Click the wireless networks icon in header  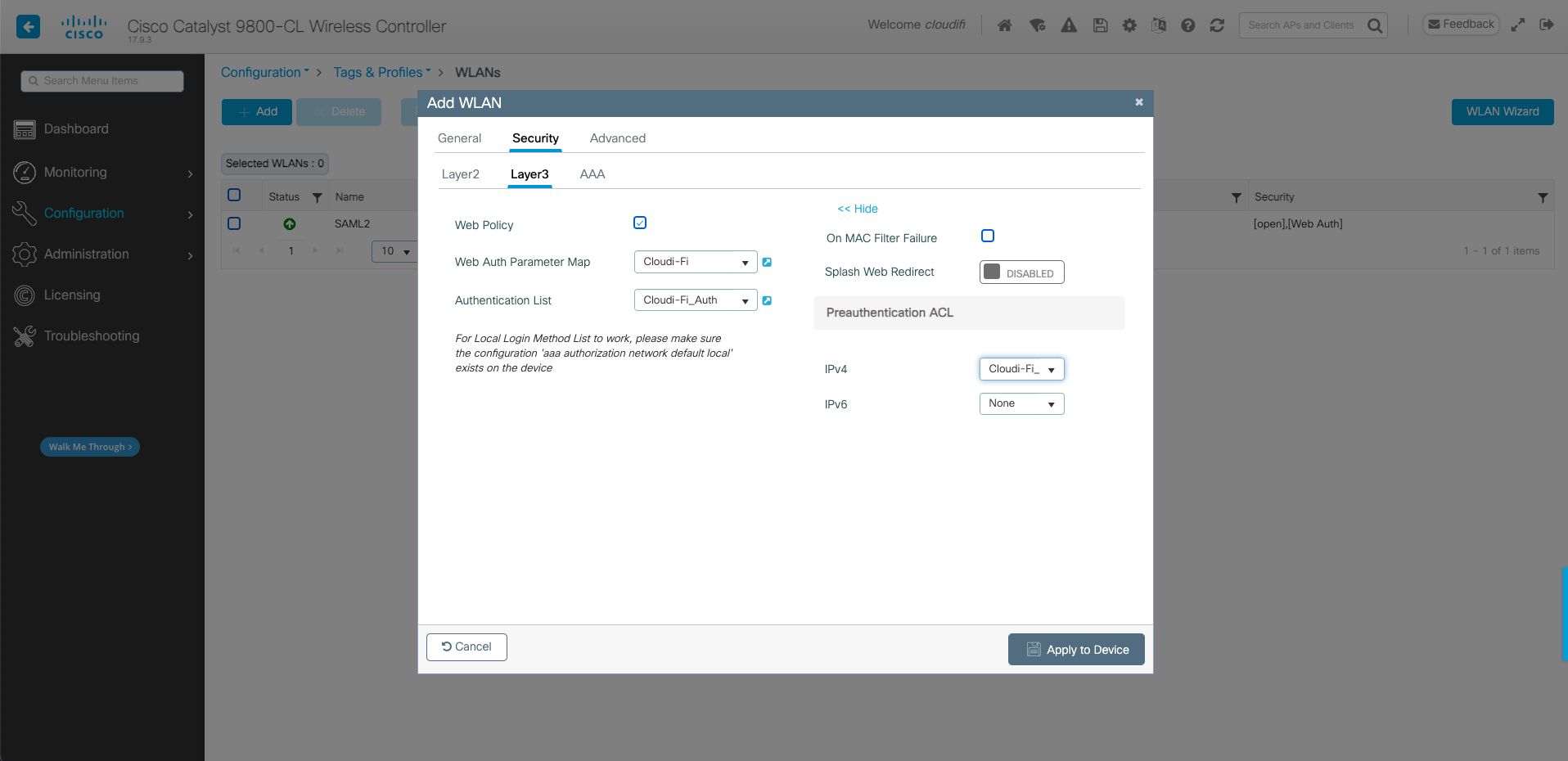point(1038,25)
